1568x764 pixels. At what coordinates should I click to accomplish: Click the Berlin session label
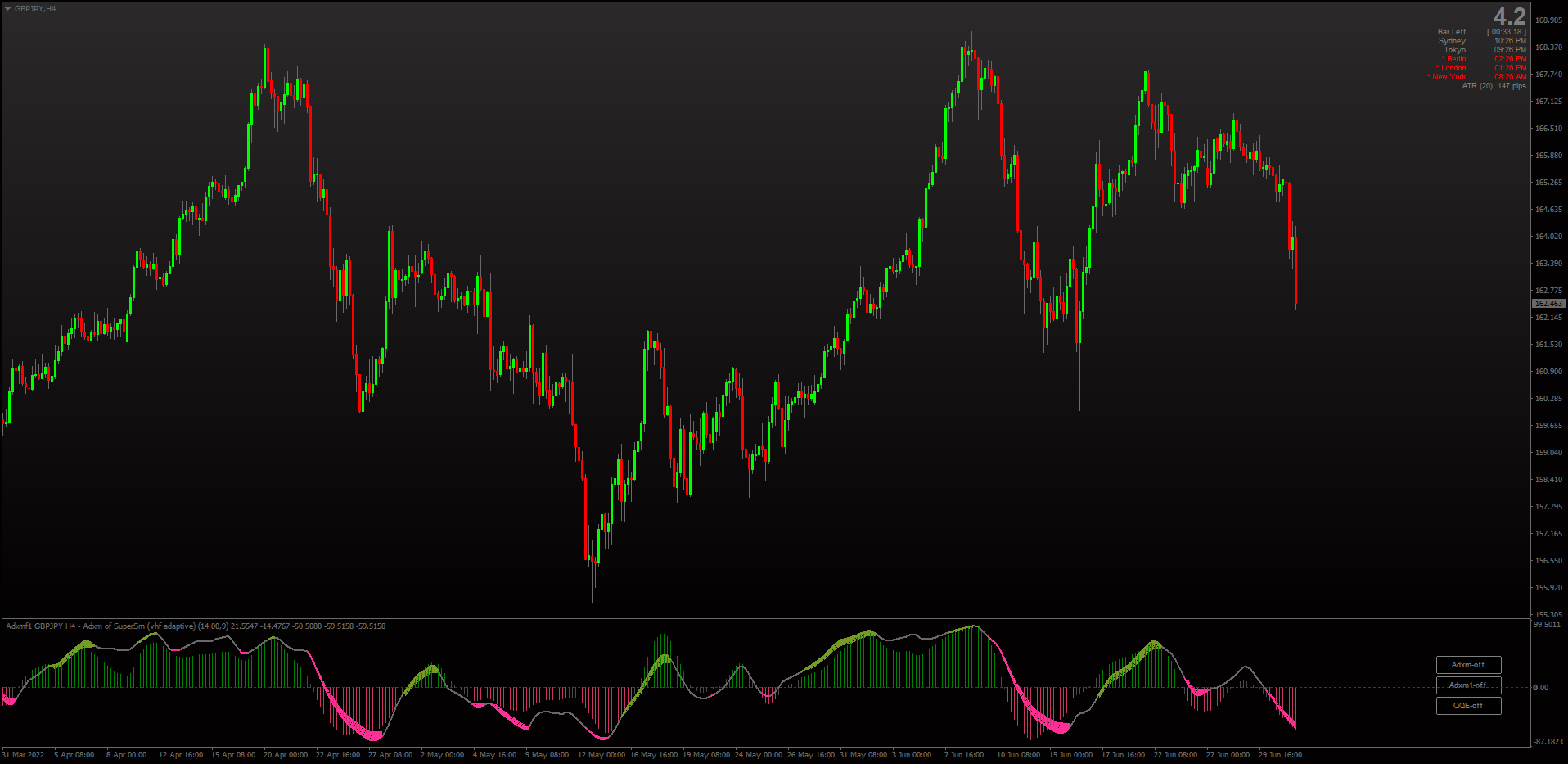click(x=1454, y=59)
